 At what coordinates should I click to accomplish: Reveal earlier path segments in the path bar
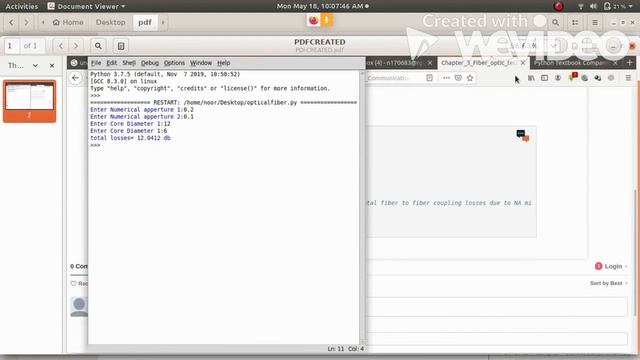tap(43, 22)
